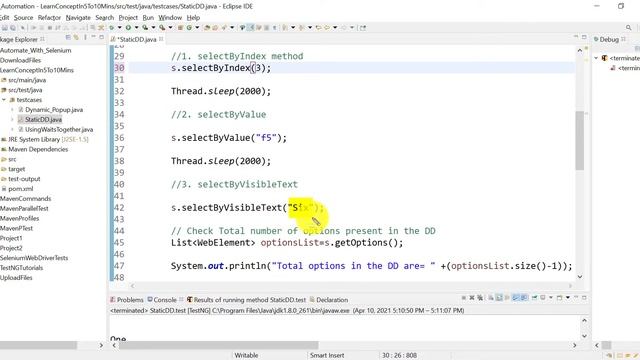Toggle Block Selection Mode in the toolbar
This screenshot has width=640, height=360.
point(266,28)
